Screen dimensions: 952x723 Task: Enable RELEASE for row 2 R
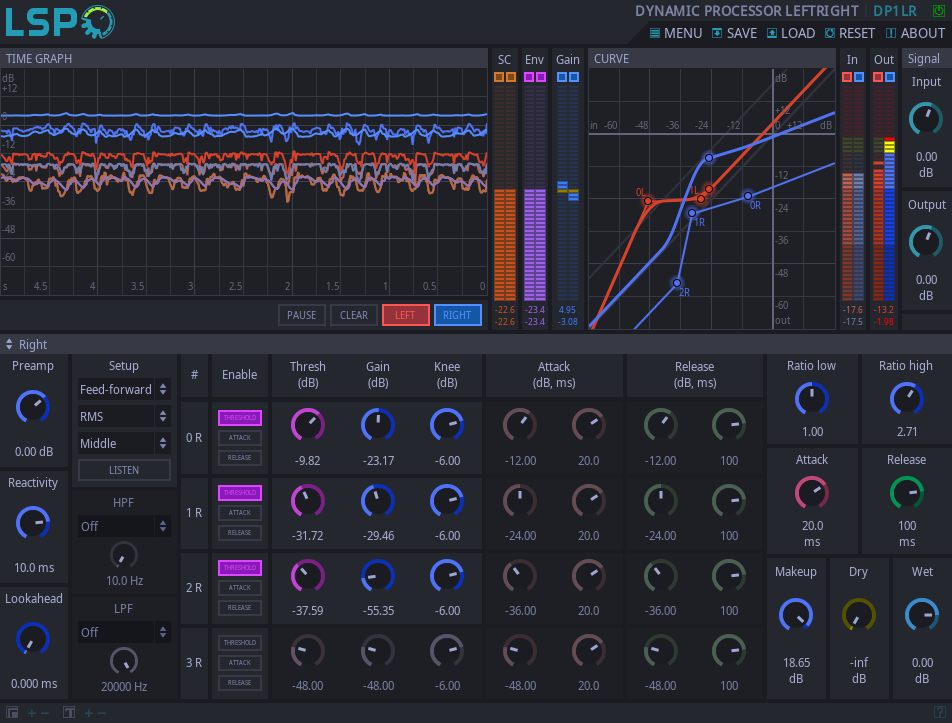240,608
